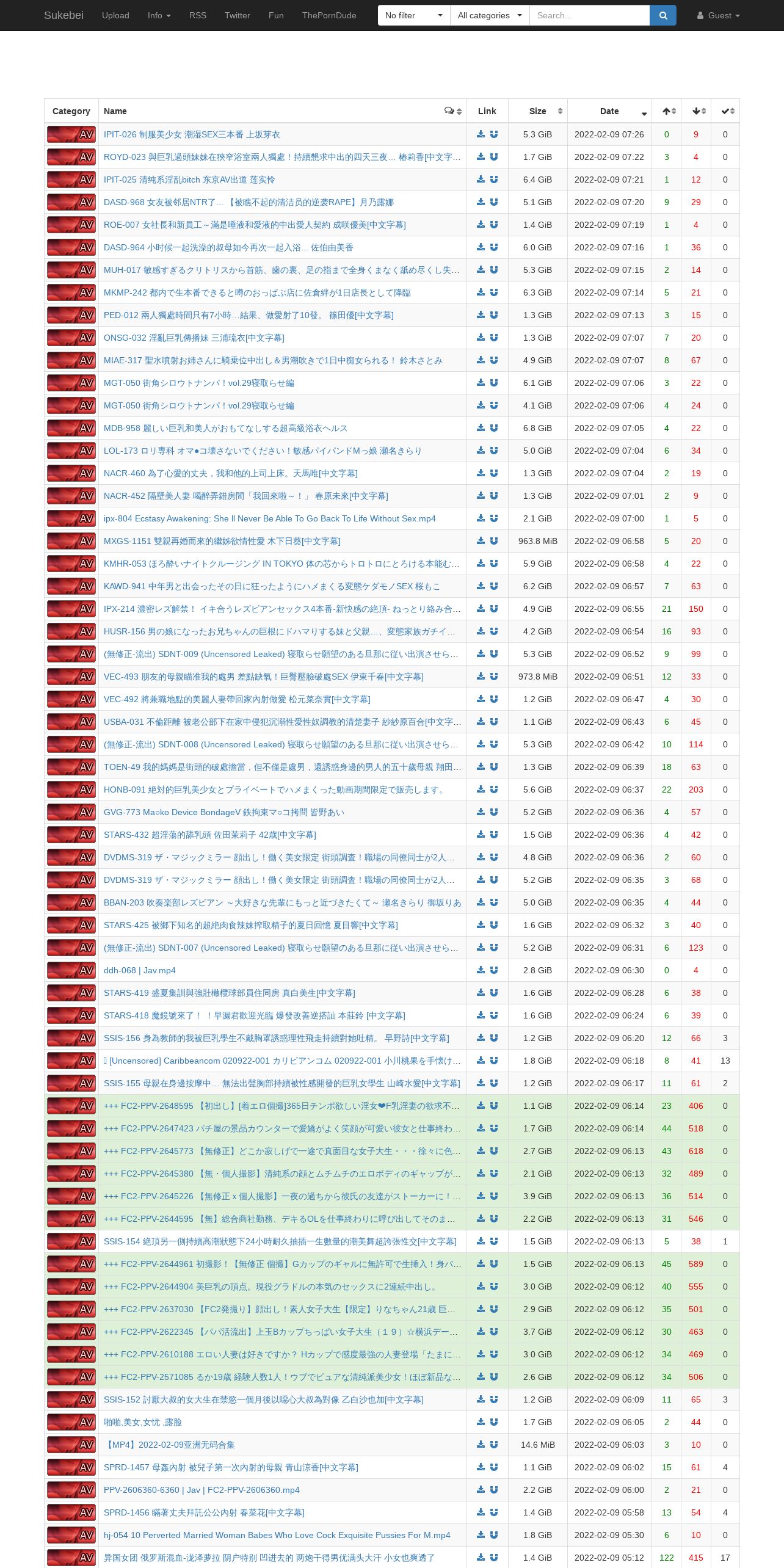Image resolution: width=784 pixels, height=1568 pixels.
Task: Sort by completed downloads using the checkmark header
Action: [725, 111]
